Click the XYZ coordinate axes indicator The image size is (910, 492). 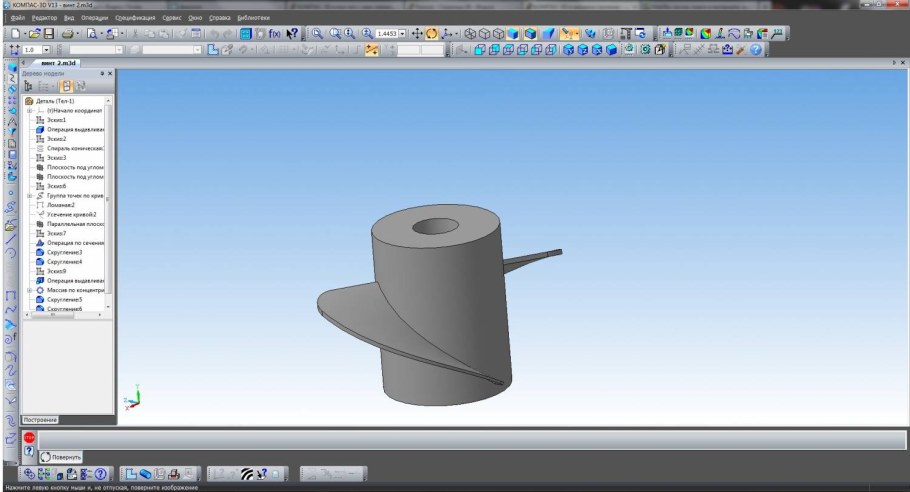(133, 397)
